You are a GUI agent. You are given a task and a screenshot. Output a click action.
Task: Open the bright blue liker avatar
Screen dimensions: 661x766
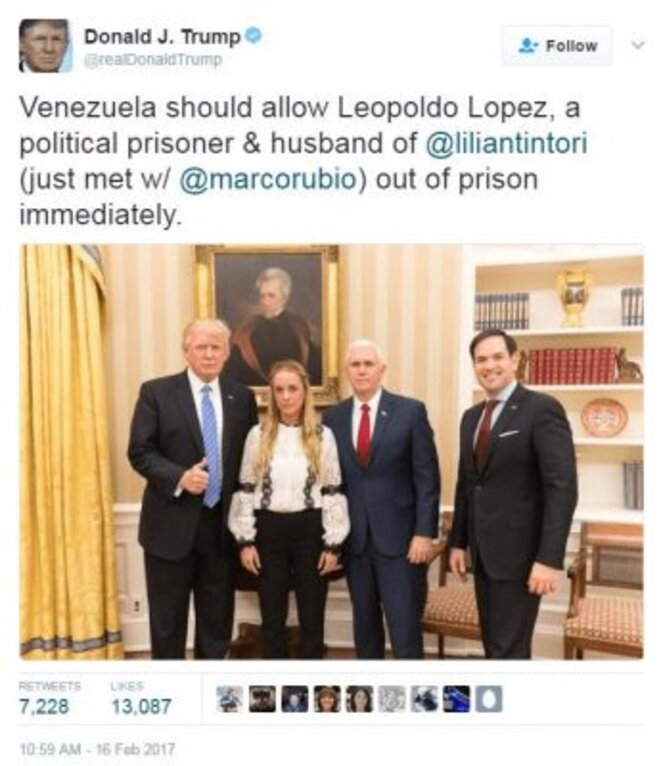(x=457, y=699)
